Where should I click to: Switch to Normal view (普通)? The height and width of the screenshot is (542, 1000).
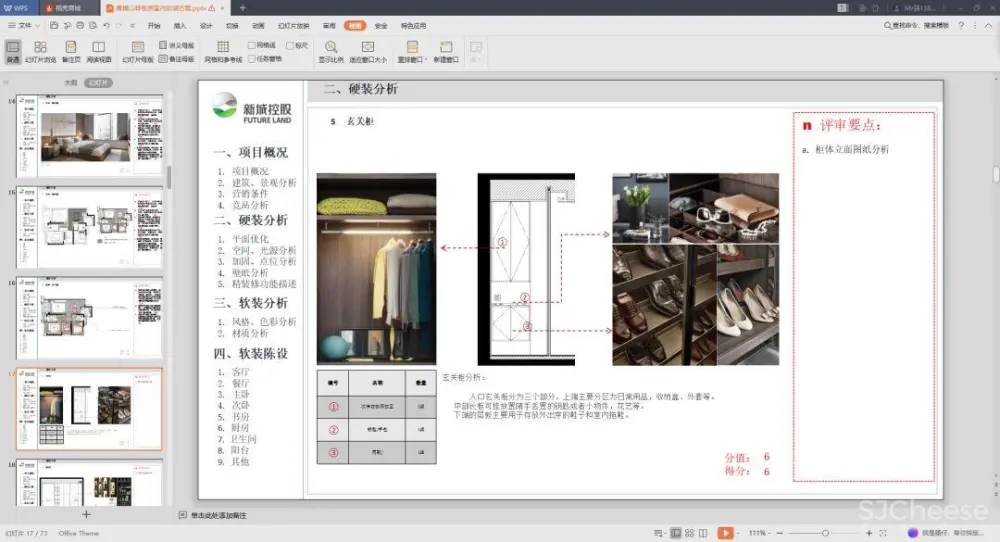tap(13, 51)
